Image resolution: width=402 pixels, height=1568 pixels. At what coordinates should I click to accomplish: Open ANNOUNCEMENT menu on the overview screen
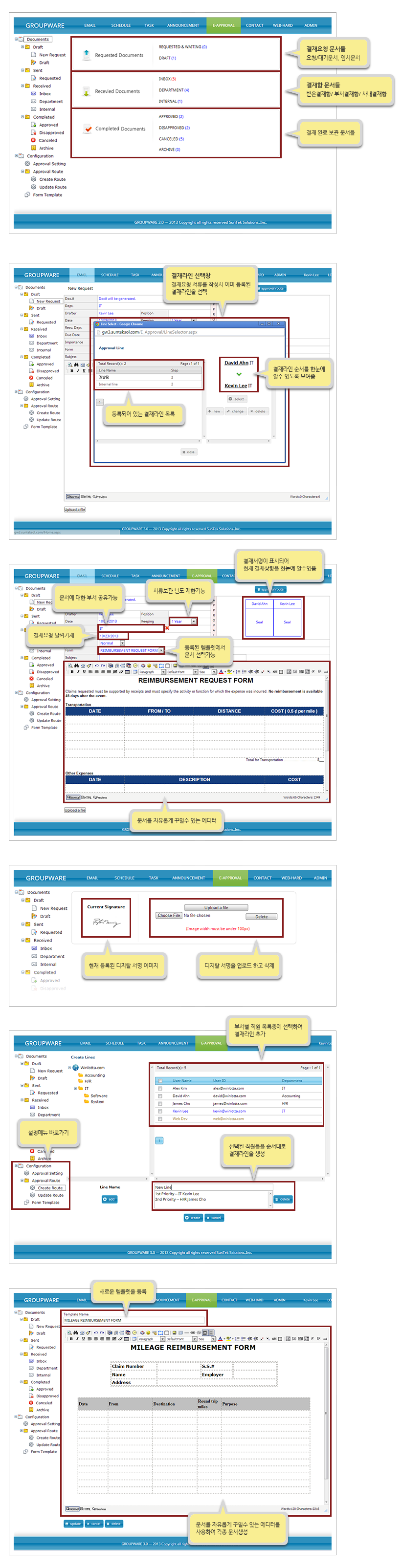[x=183, y=25]
